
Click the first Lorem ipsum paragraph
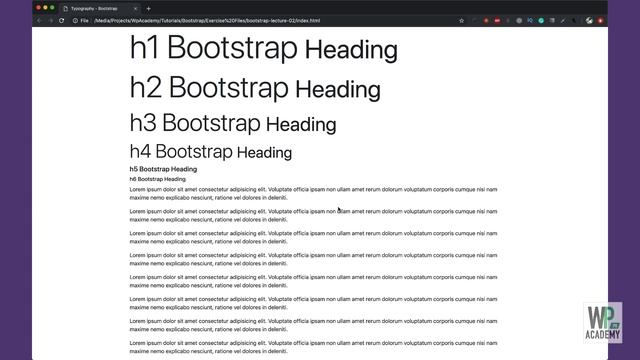pos(313,193)
